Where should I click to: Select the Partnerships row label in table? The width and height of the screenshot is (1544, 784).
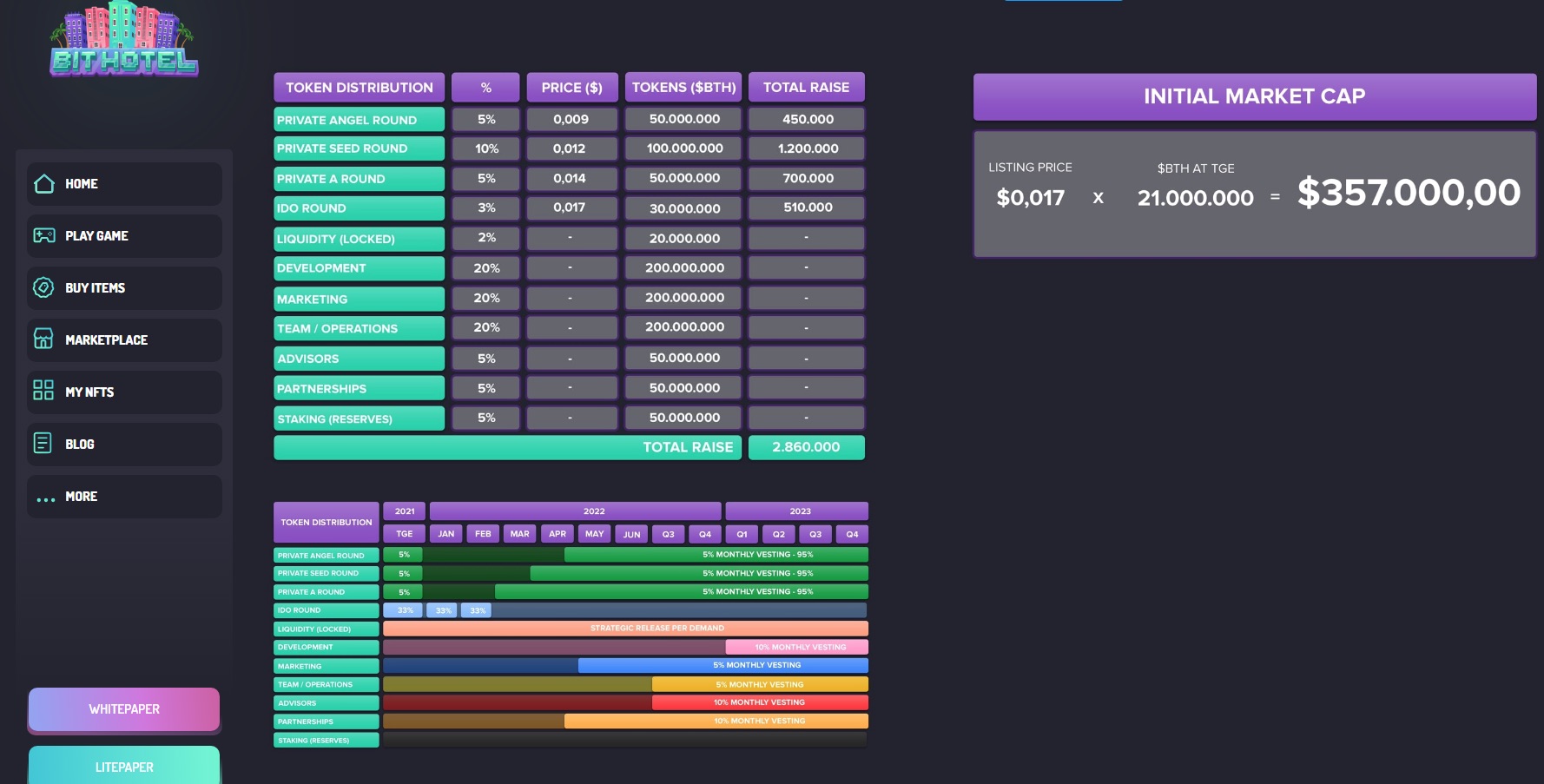(359, 388)
